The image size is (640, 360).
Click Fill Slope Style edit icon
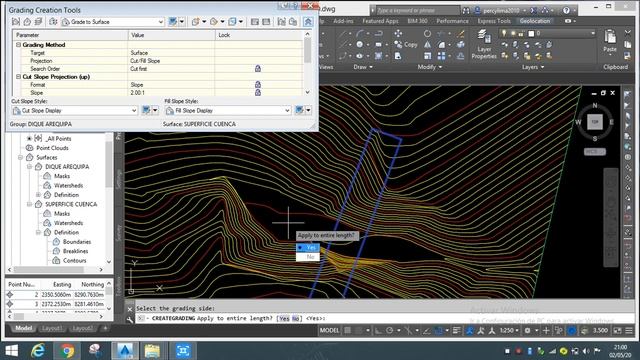[299, 110]
